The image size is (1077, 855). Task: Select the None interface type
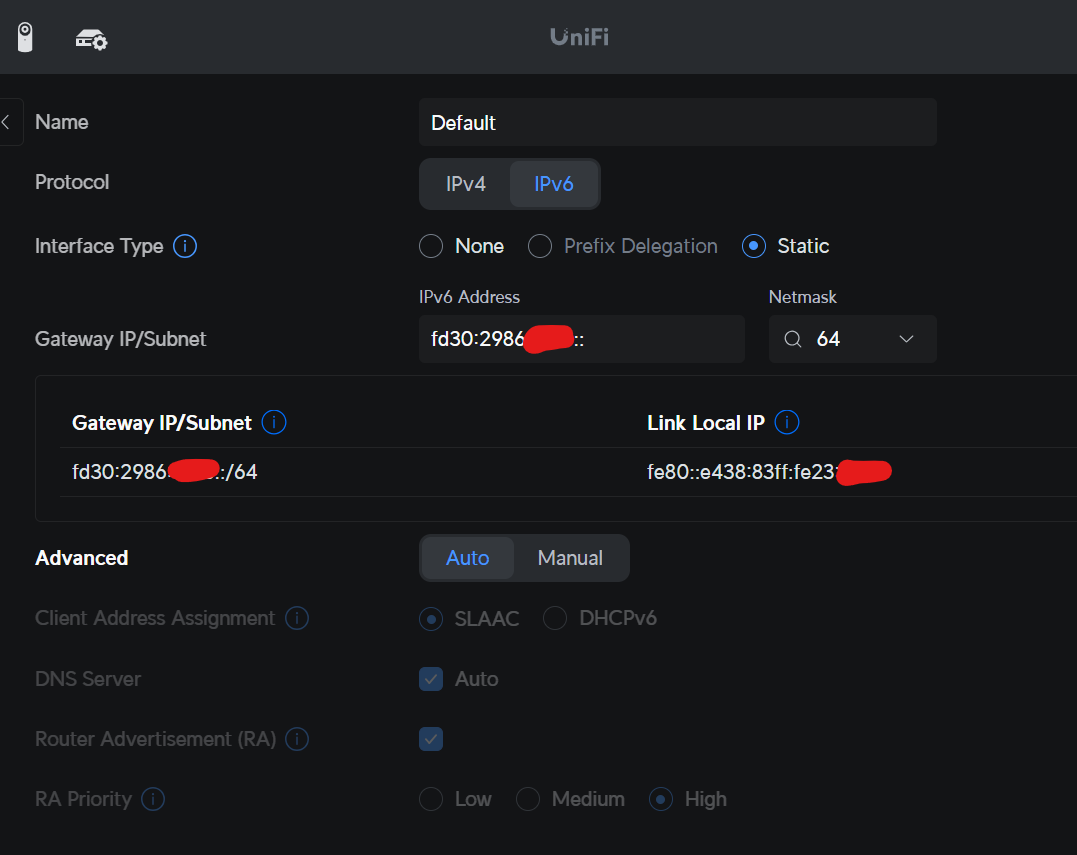point(431,246)
